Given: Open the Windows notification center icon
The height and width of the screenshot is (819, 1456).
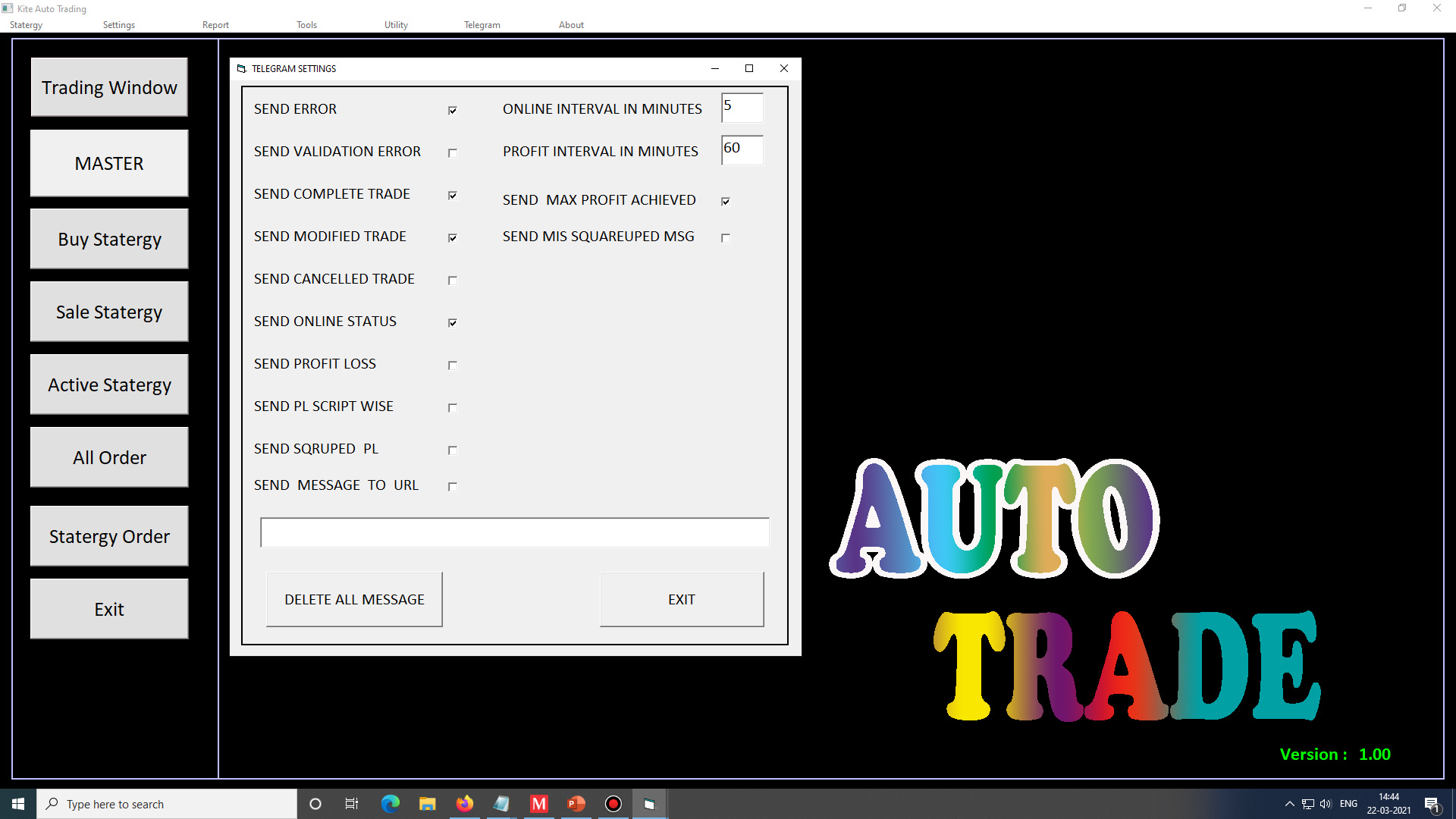Looking at the screenshot, I should point(1432,804).
